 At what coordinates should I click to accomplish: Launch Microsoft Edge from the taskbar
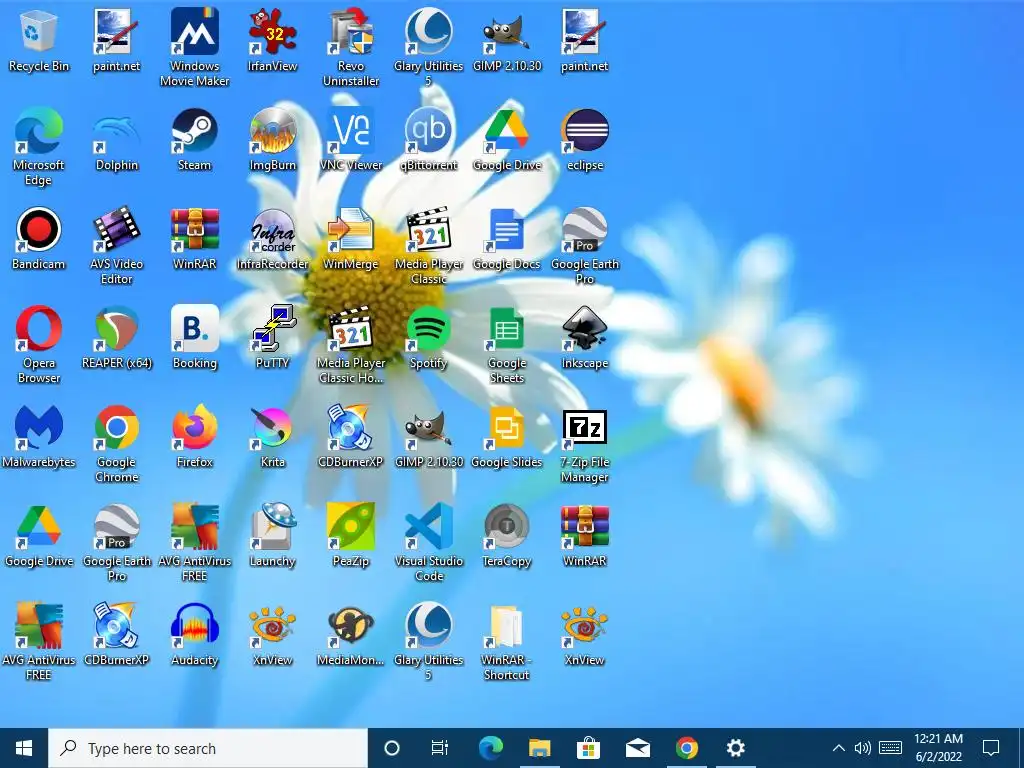pyautogui.click(x=490, y=748)
